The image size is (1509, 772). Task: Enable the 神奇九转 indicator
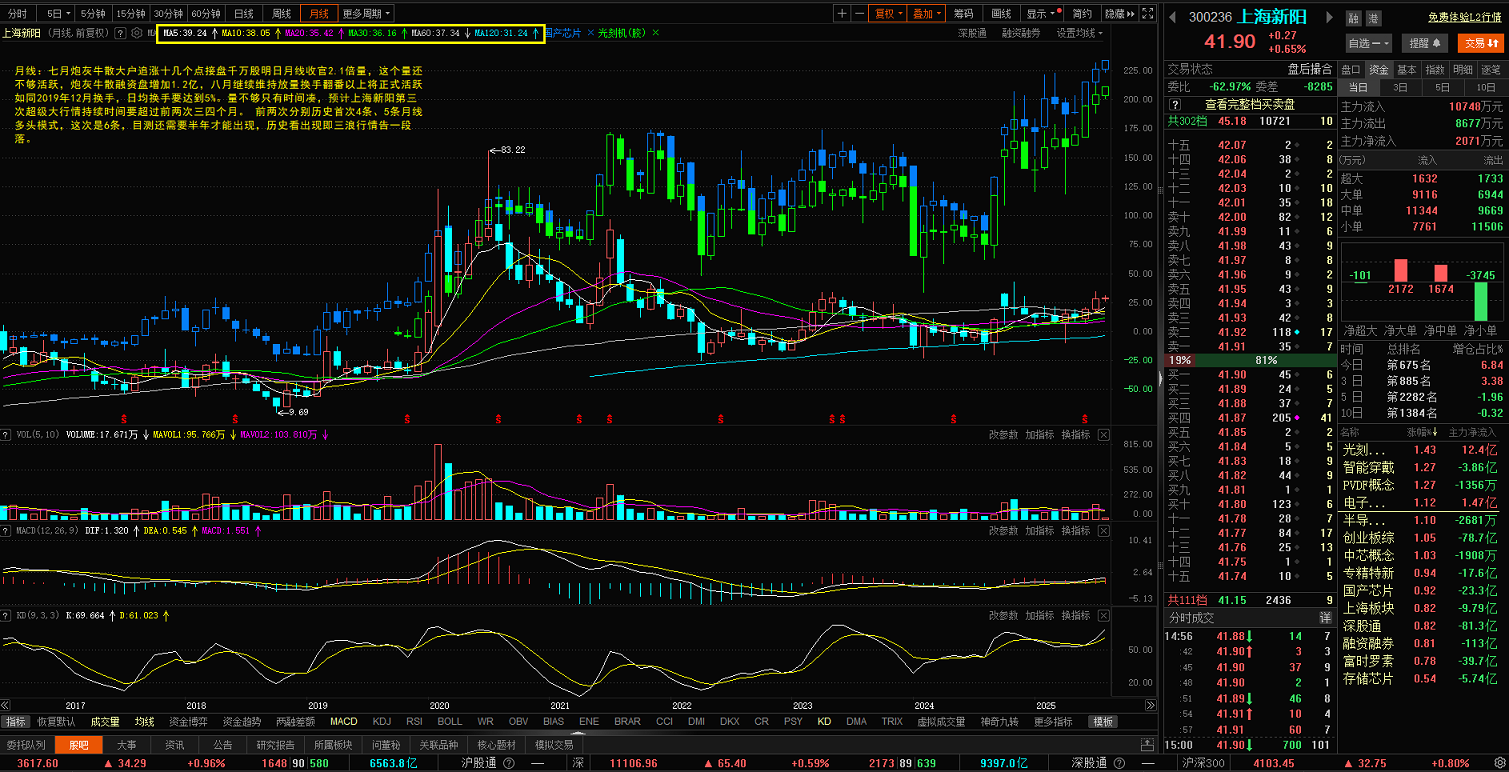pyautogui.click(x=1001, y=721)
